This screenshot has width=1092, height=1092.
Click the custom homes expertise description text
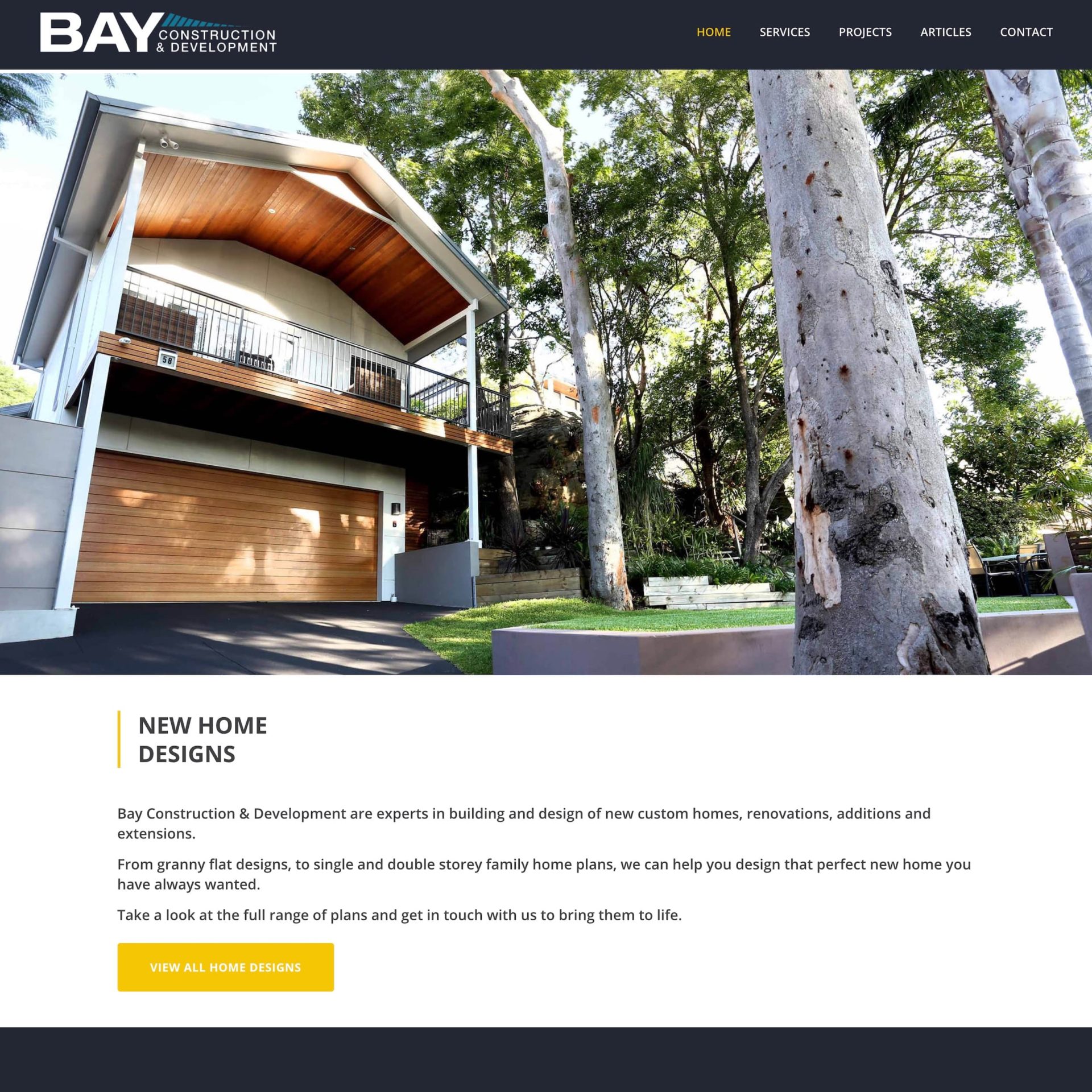pos(524,823)
